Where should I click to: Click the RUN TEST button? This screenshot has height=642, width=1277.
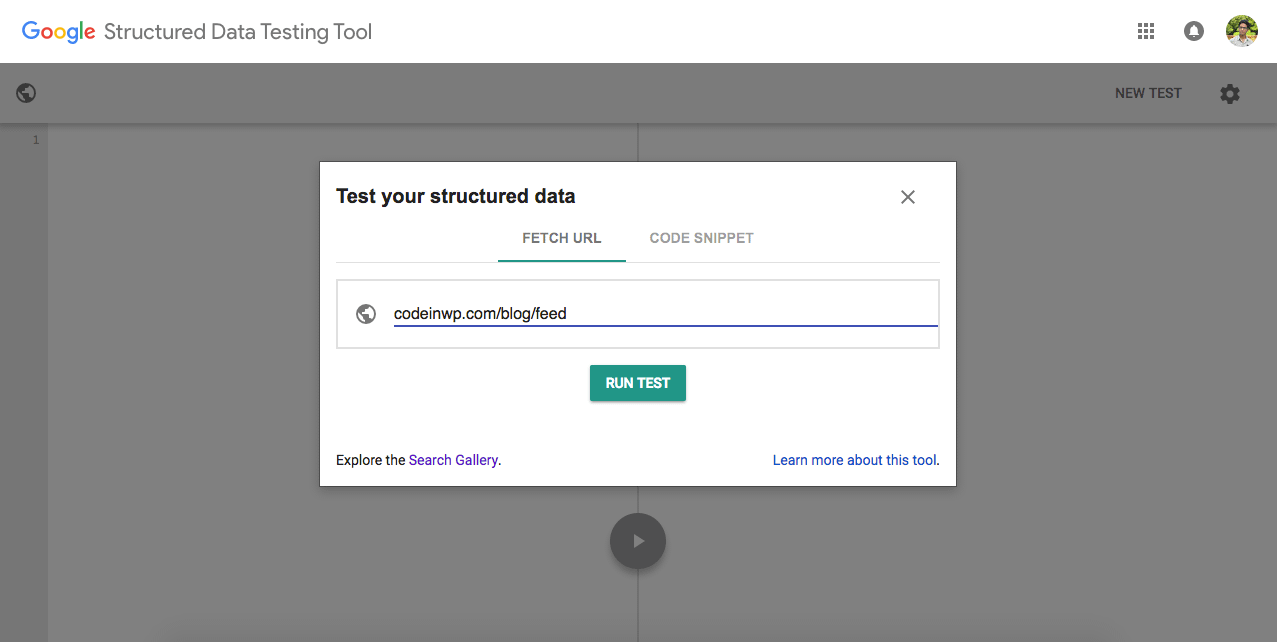tap(637, 383)
